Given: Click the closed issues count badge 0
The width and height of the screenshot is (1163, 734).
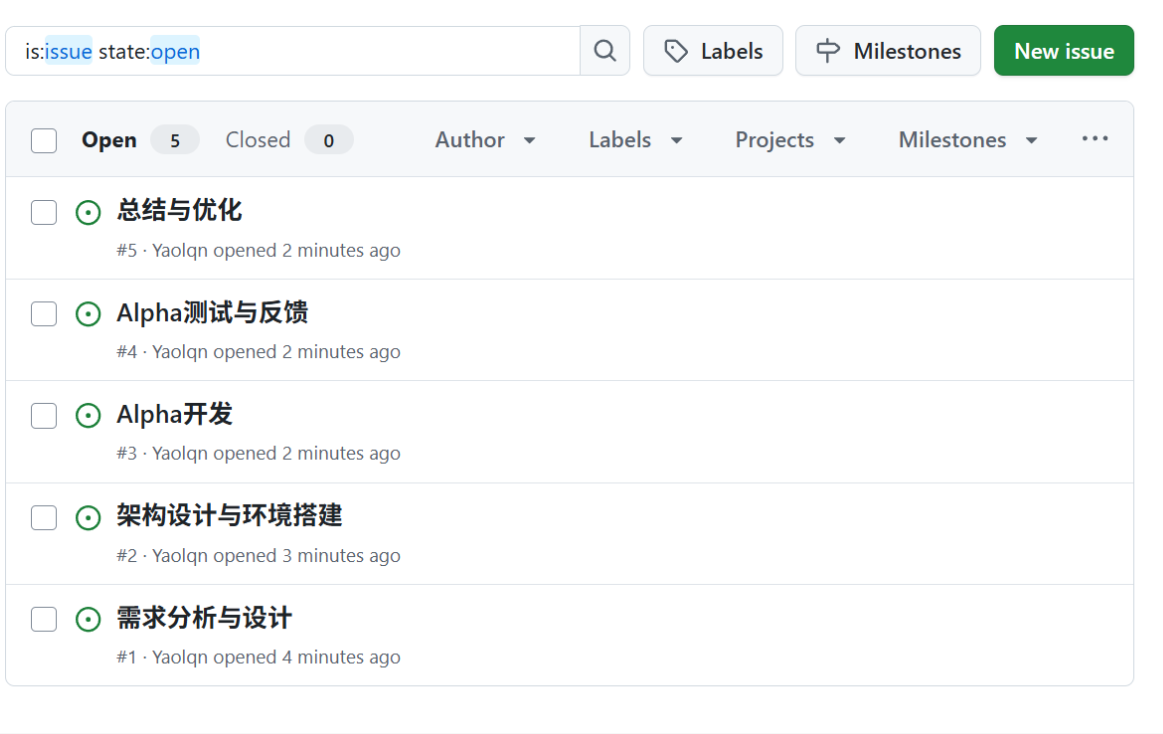Looking at the screenshot, I should (x=329, y=140).
